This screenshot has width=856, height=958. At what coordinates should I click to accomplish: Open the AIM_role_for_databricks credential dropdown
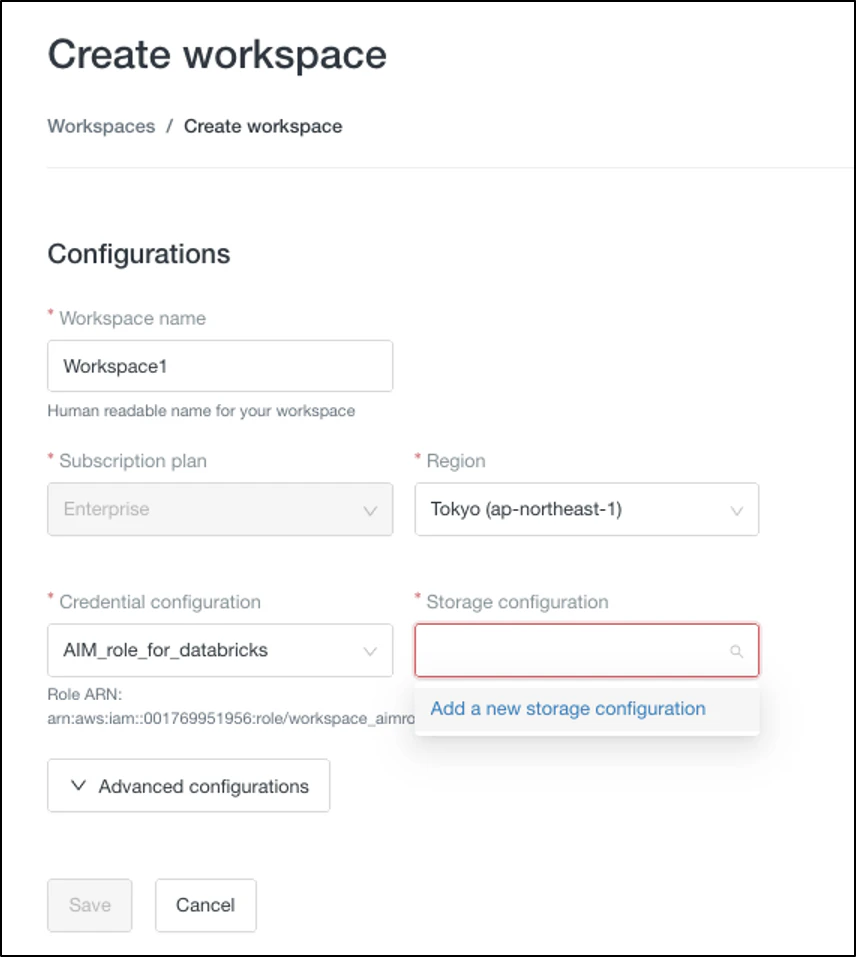(220, 650)
